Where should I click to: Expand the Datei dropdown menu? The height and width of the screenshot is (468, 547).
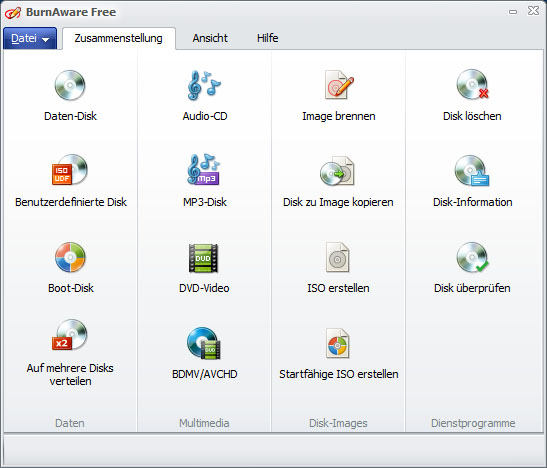pos(30,38)
